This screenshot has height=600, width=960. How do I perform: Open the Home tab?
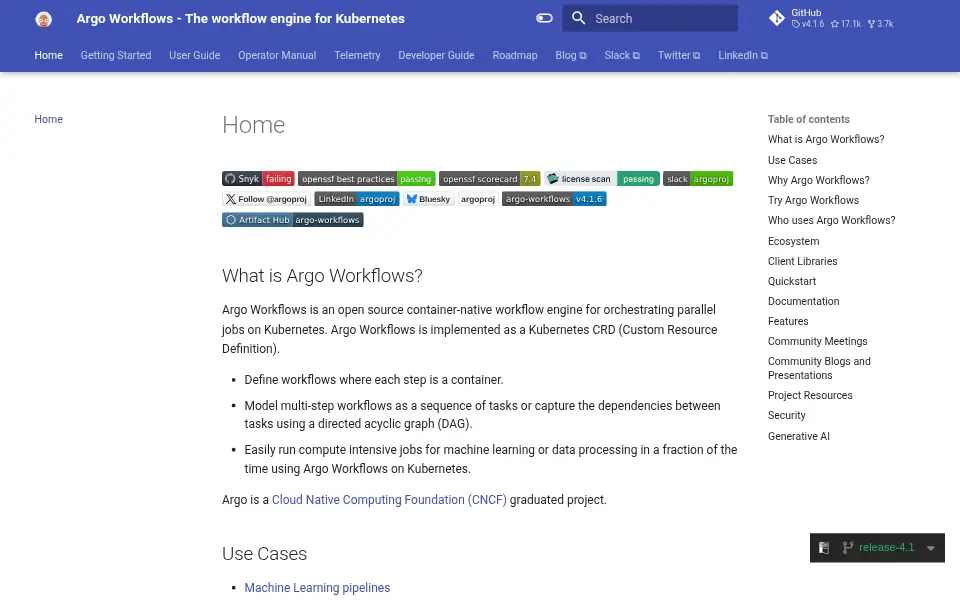pyautogui.click(x=48, y=55)
